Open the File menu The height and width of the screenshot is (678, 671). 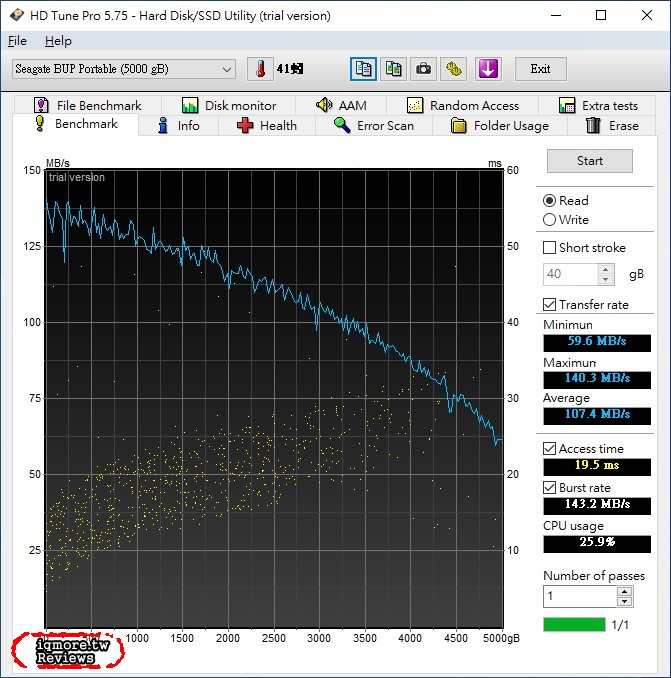click(x=17, y=41)
